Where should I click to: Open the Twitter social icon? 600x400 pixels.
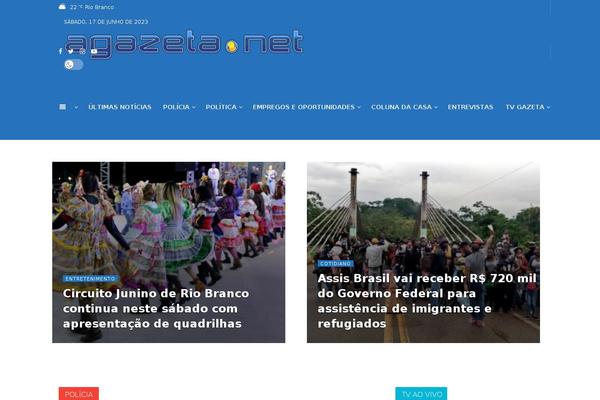click(71, 51)
